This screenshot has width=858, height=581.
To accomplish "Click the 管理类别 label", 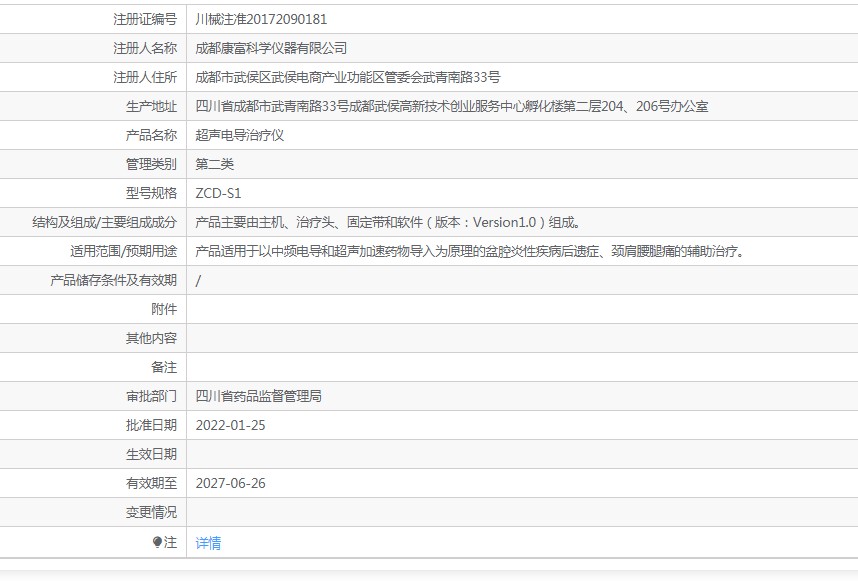I will tap(152, 164).
